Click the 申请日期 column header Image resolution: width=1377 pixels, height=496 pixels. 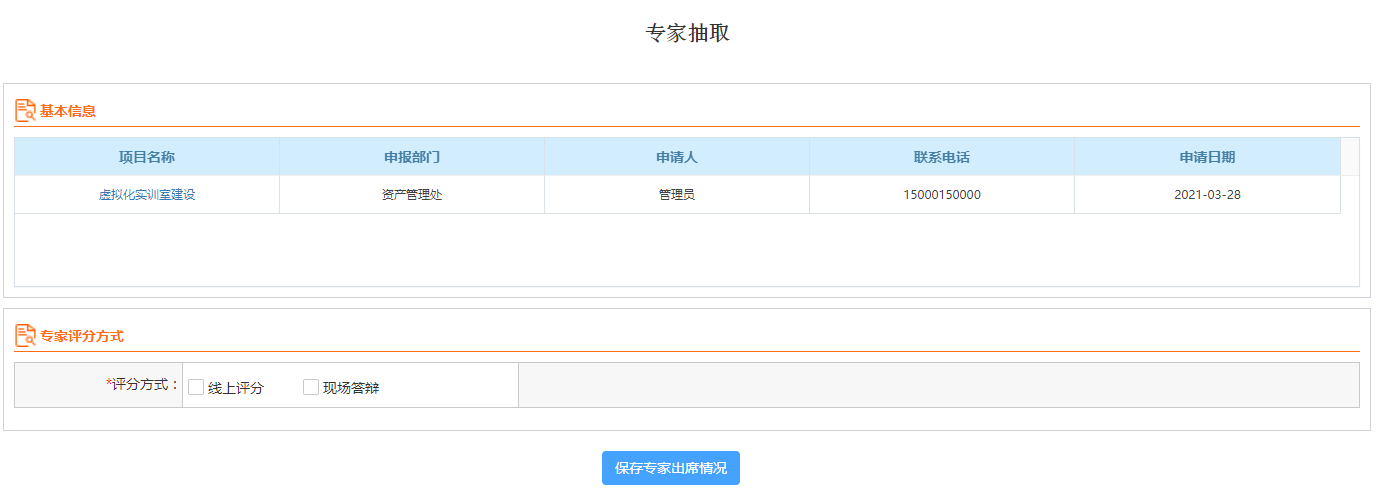point(1207,157)
